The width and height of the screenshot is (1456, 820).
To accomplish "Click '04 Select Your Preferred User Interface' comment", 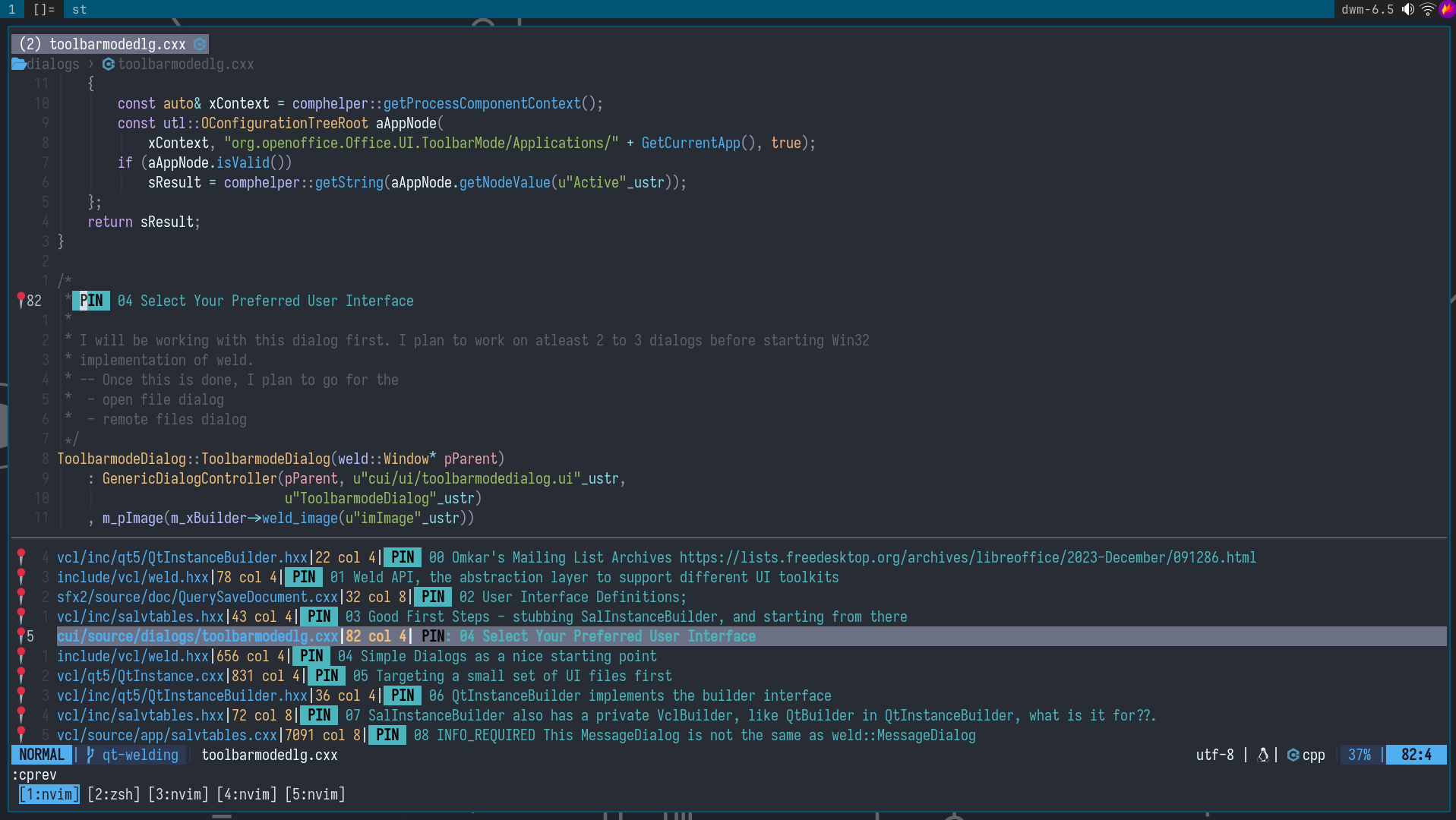I will click(266, 301).
